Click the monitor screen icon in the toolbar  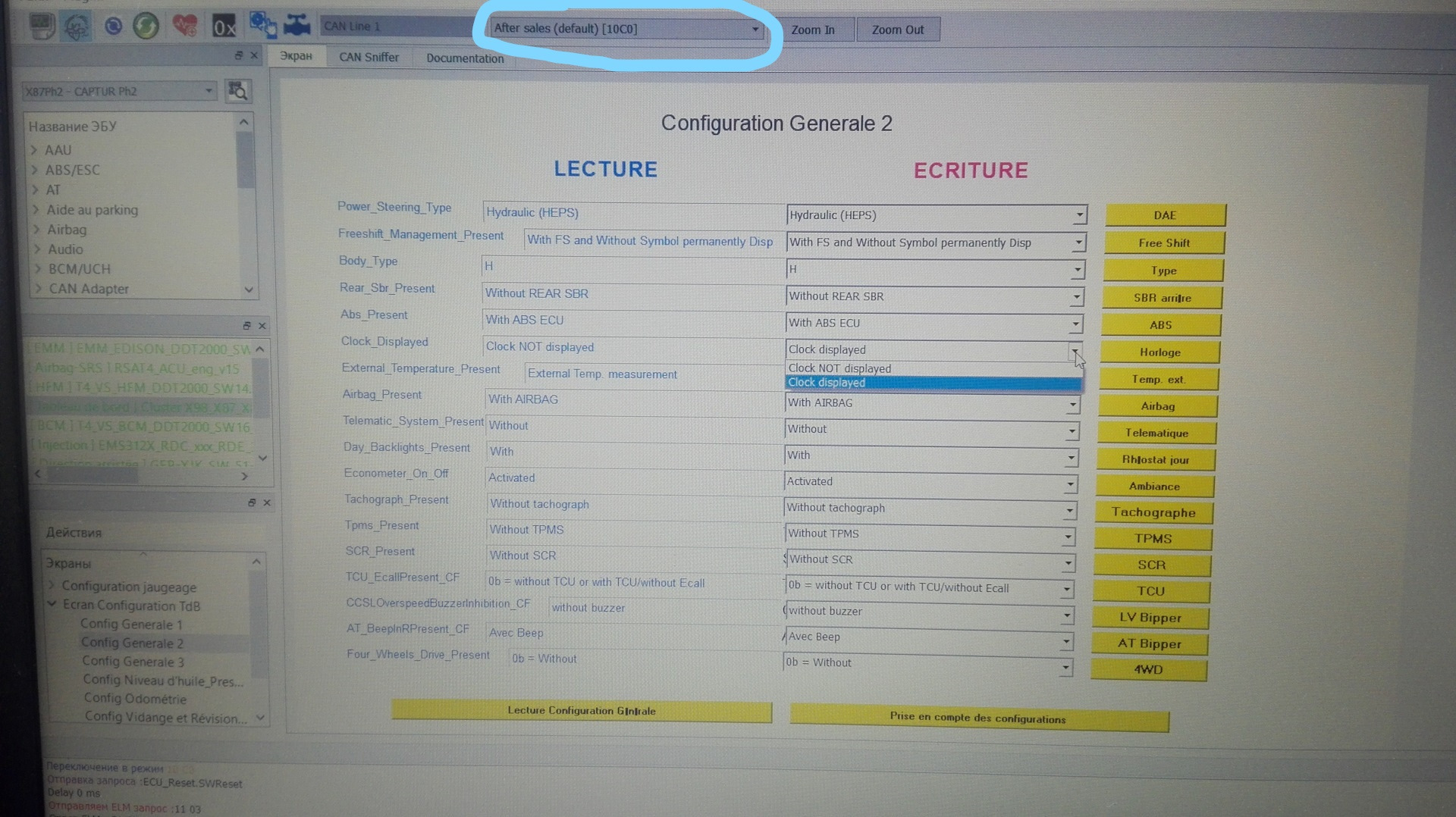click(x=42, y=26)
